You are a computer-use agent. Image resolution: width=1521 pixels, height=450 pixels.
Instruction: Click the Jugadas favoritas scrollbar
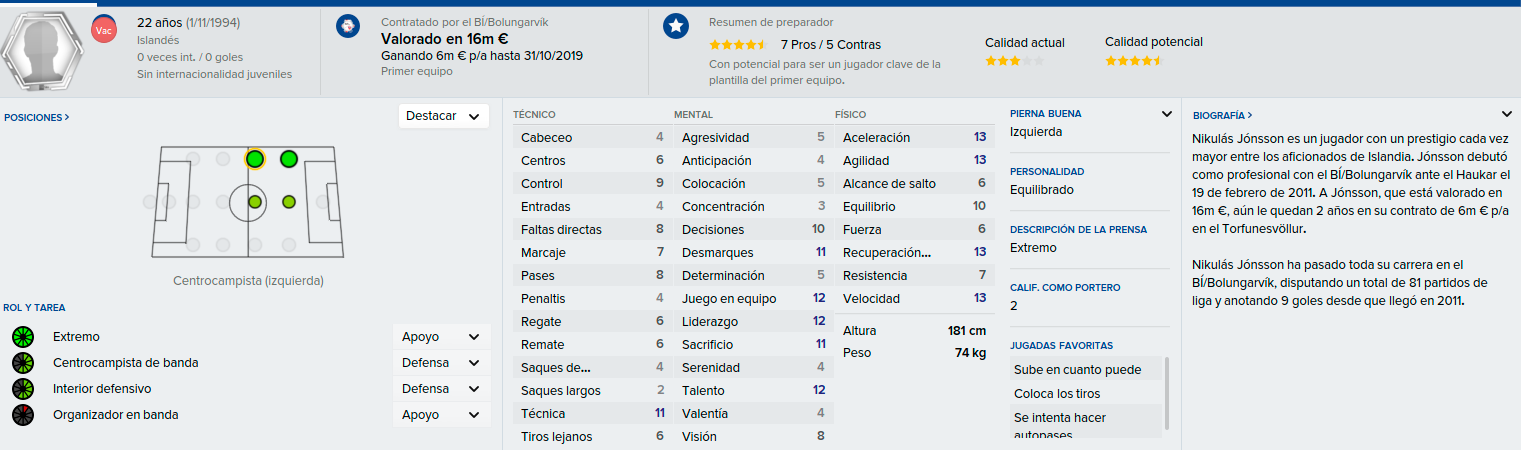(x=1166, y=393)
